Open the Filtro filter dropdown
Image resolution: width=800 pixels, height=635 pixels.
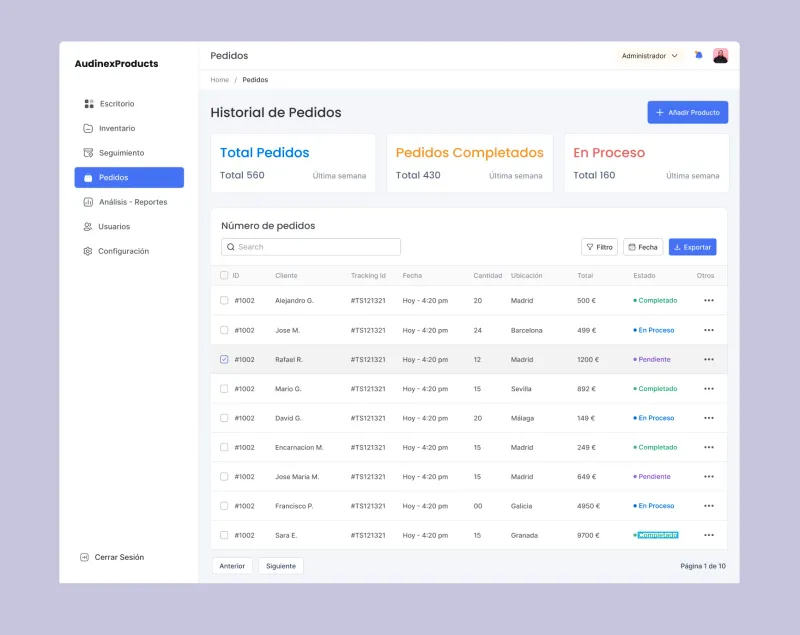(599, 247)
